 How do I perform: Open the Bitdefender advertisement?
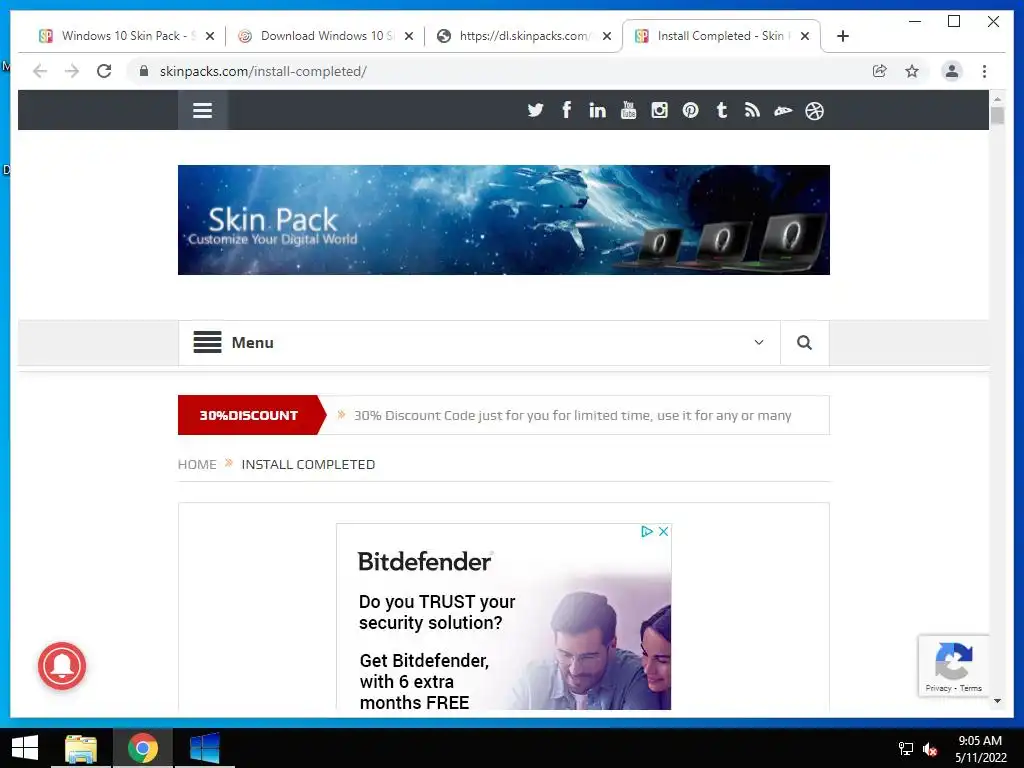[504, 617]
